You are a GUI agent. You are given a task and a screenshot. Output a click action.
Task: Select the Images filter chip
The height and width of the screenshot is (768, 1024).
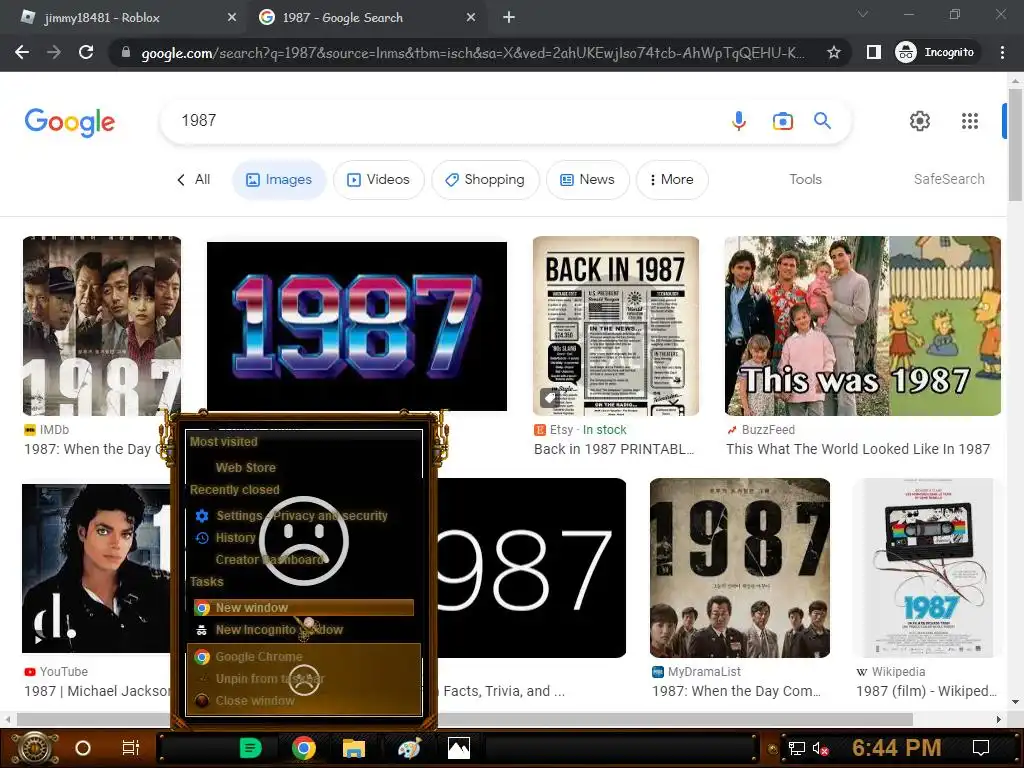279,180
